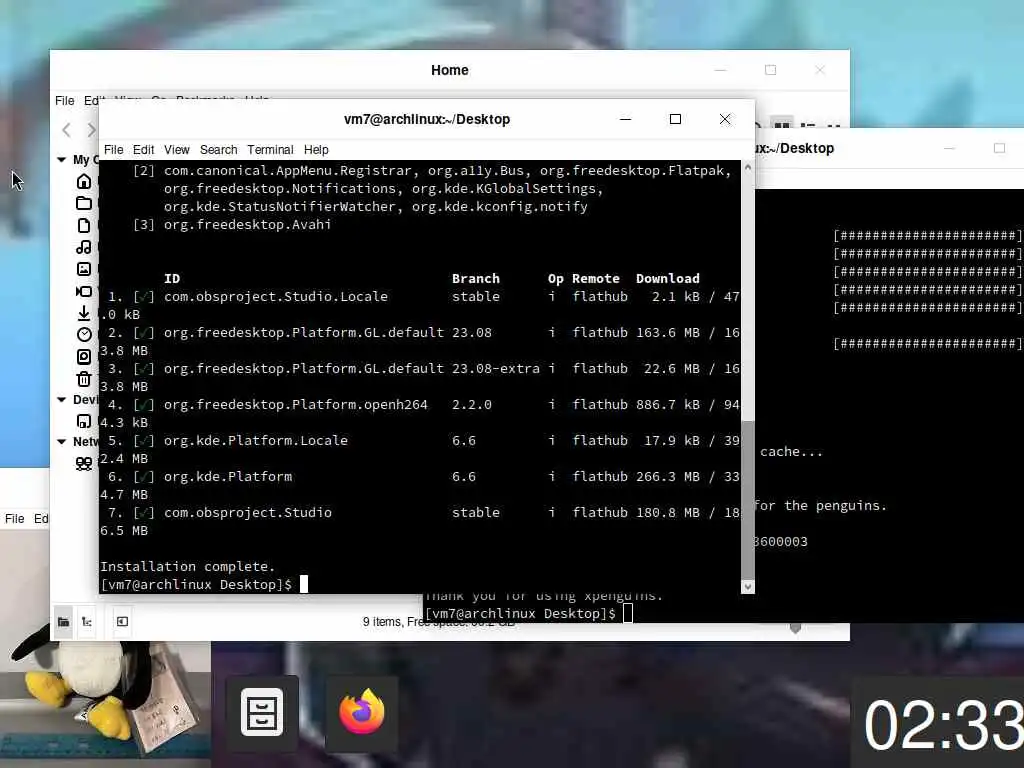This screenshot has width=1024, height=768.
Task: Click org.freedesktop.Avahi in the terminal
Action: tap(248, 225)
